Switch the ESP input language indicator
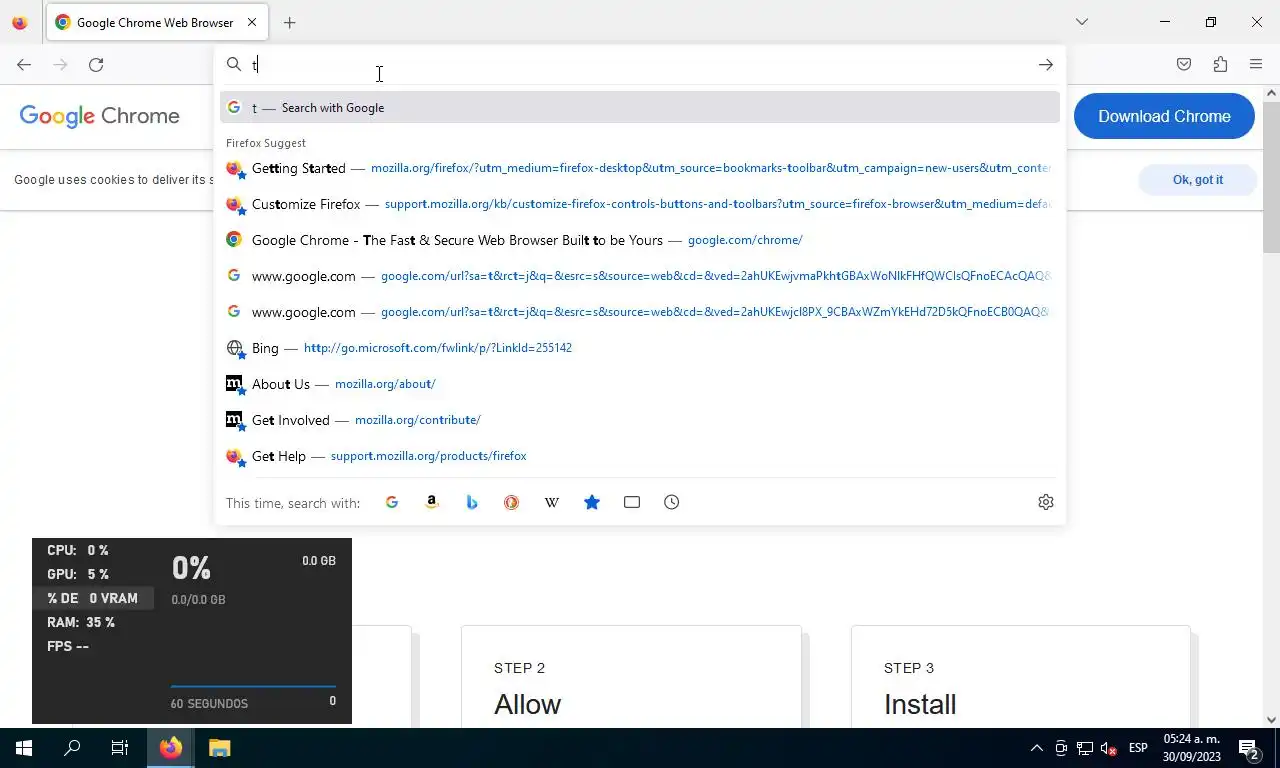1280x768 pixels. coord(1138,748)
